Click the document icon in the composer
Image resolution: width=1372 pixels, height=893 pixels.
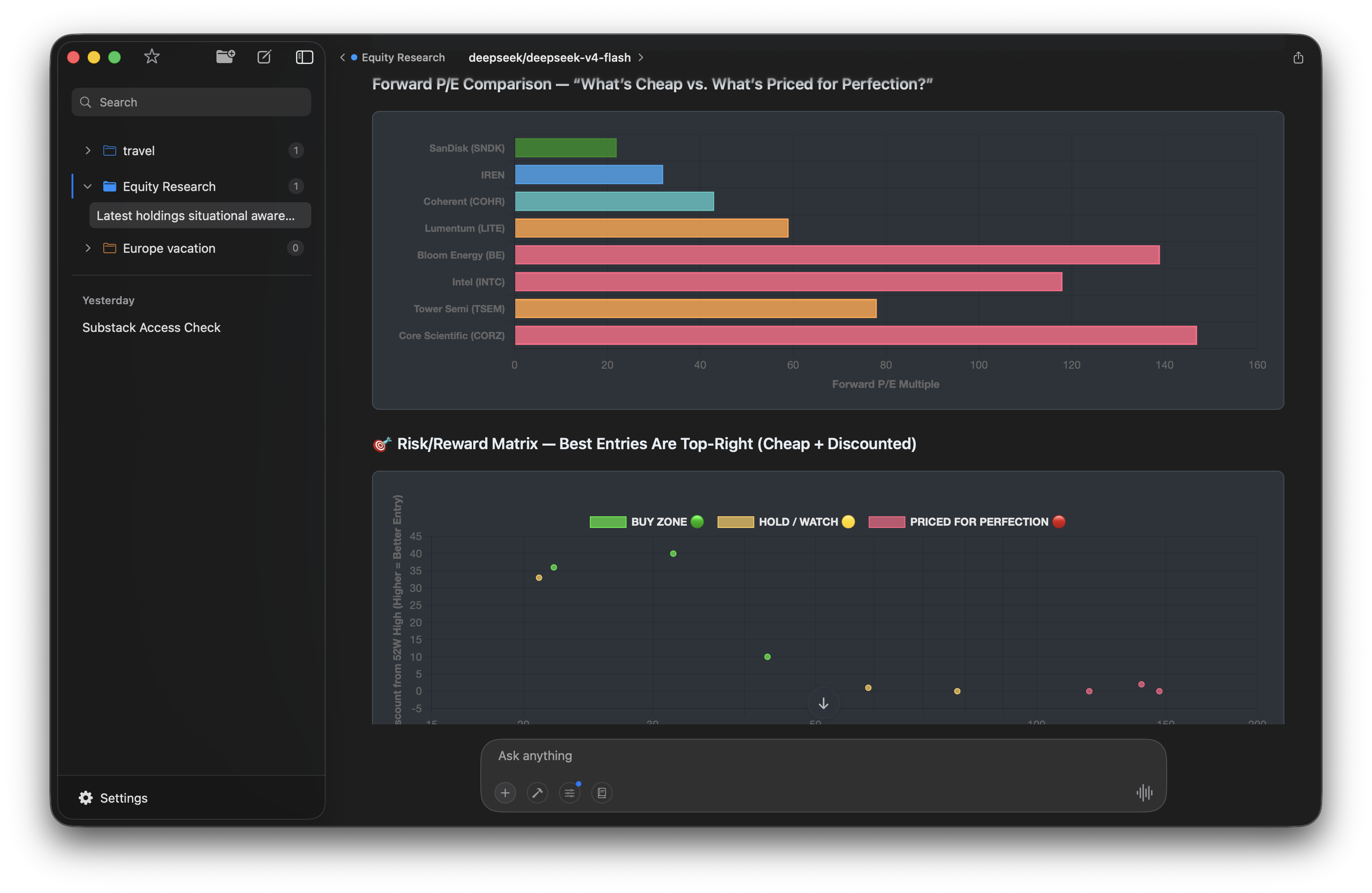pyautogui.click(x=602, y=793)
